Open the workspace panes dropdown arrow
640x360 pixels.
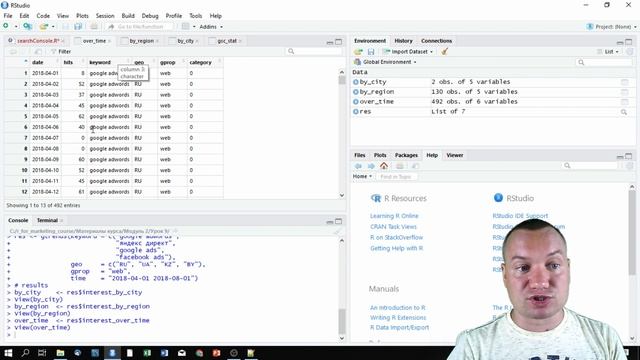pyautogui.click(x=194, y=27)
